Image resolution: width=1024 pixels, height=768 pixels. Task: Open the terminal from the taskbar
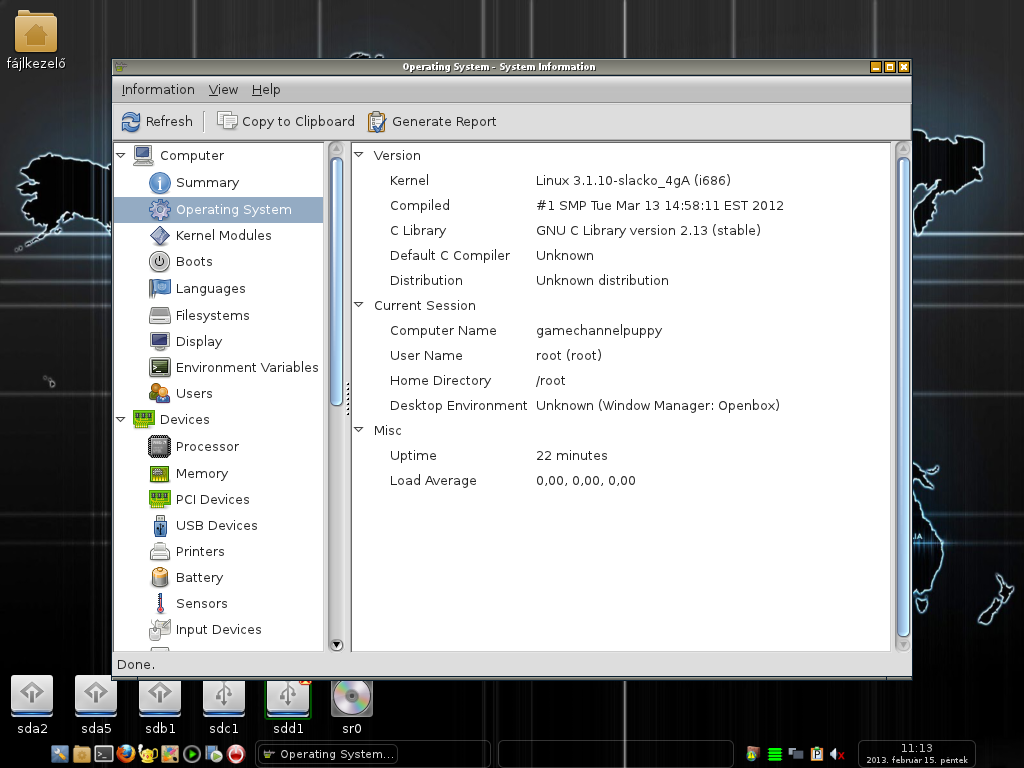click(103, 754)
